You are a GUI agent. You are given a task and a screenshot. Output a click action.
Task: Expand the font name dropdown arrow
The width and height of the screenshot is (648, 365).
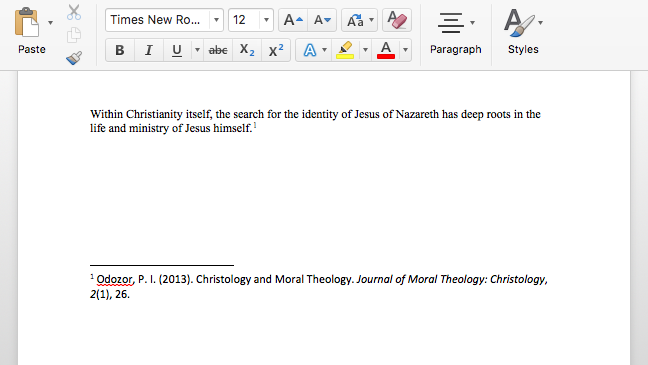216,20
